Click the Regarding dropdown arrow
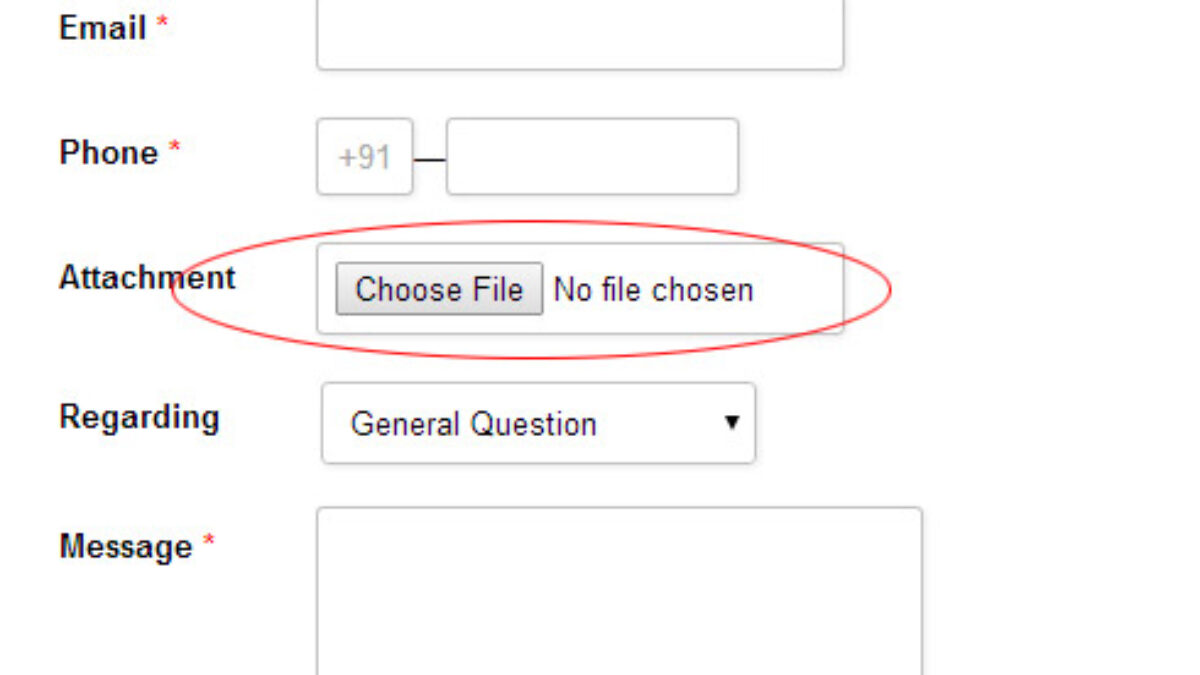The width and height of the screenshot is (1200, 675). 732,422
